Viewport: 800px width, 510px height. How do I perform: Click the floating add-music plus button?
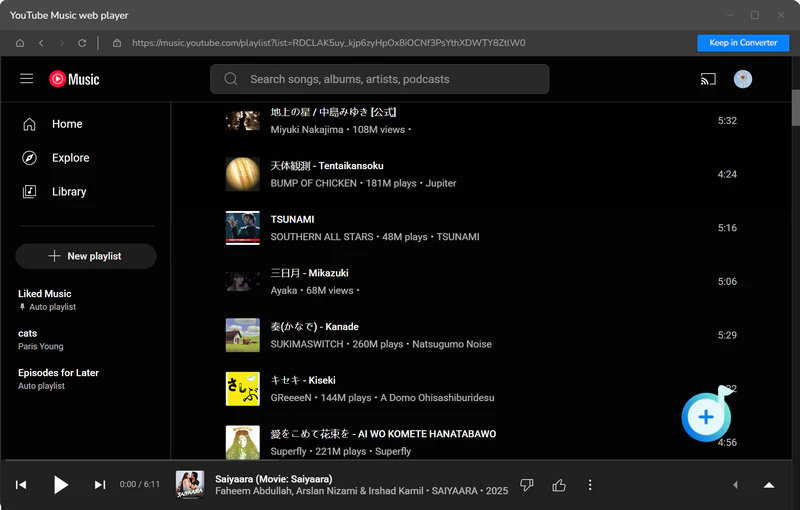click(x=706, y=417)
